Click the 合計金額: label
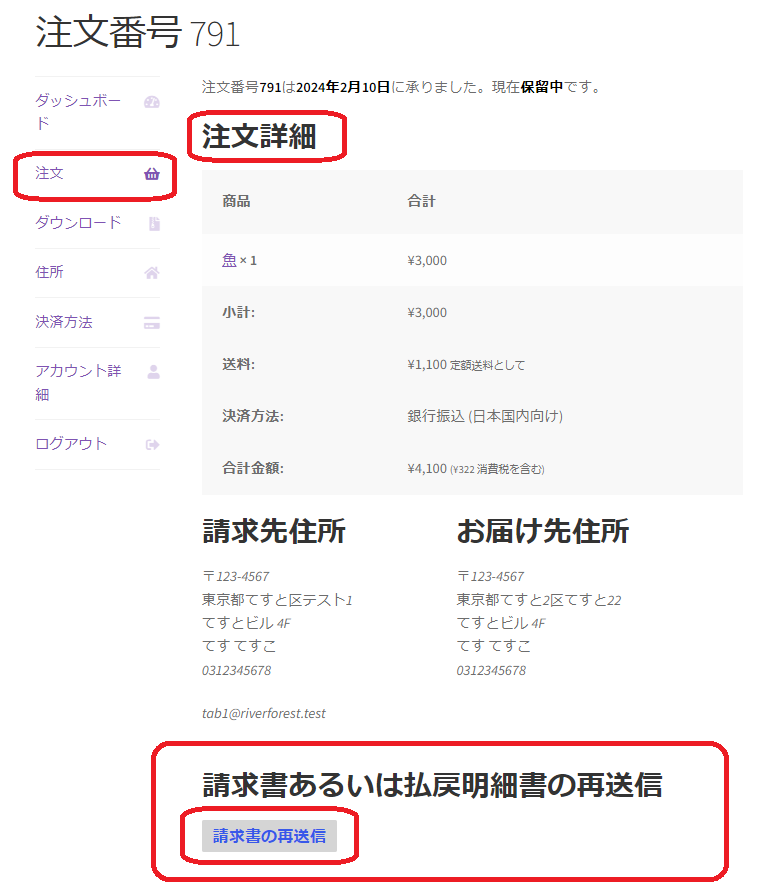 click(x=253, y=468)
